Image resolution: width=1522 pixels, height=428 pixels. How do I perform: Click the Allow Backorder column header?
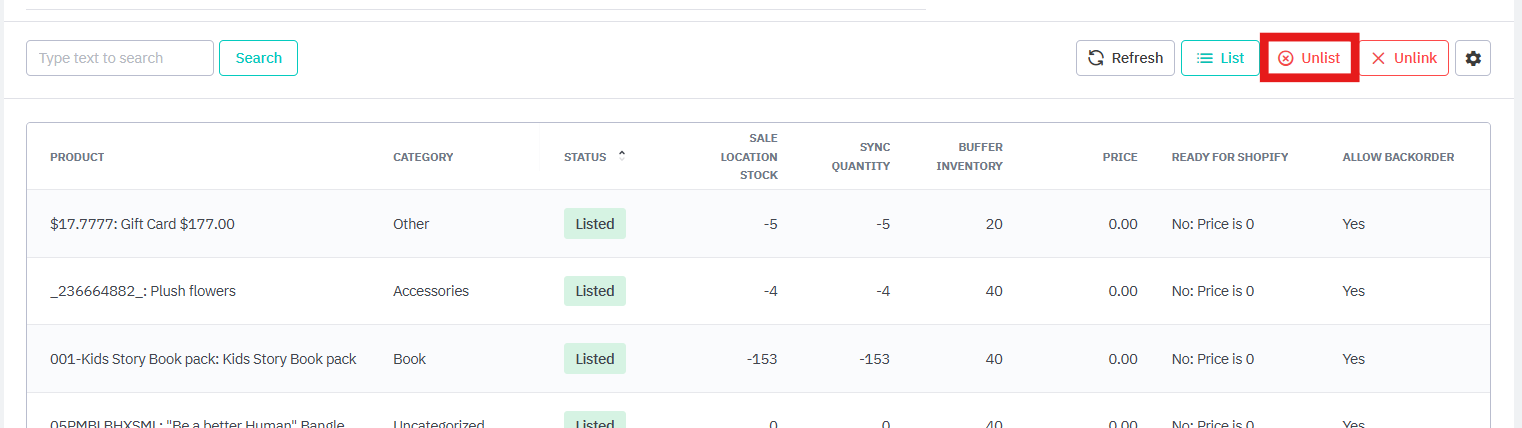click(1397, 157)
